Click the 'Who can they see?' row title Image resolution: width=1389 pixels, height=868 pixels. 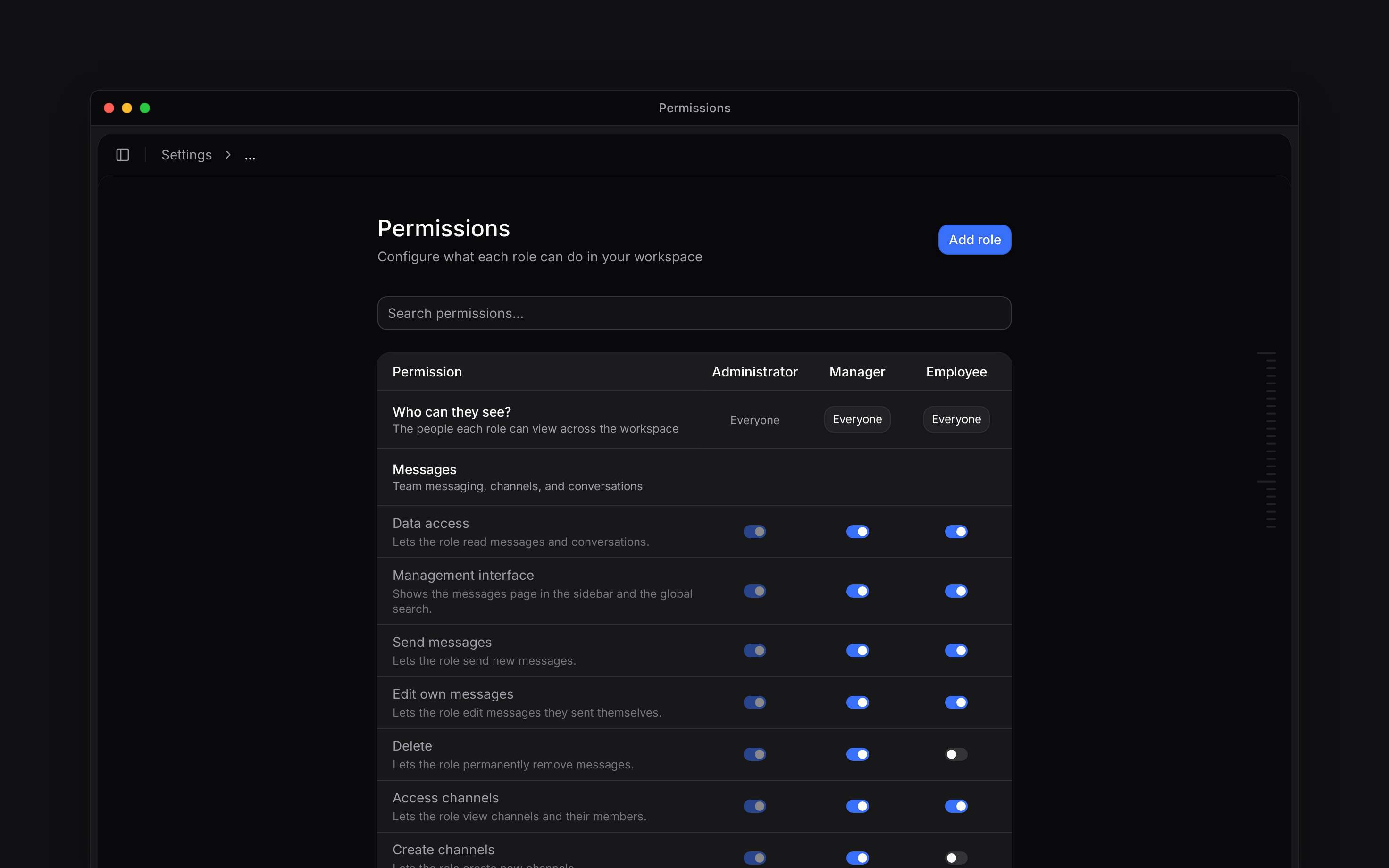click(x=452, y=412)
